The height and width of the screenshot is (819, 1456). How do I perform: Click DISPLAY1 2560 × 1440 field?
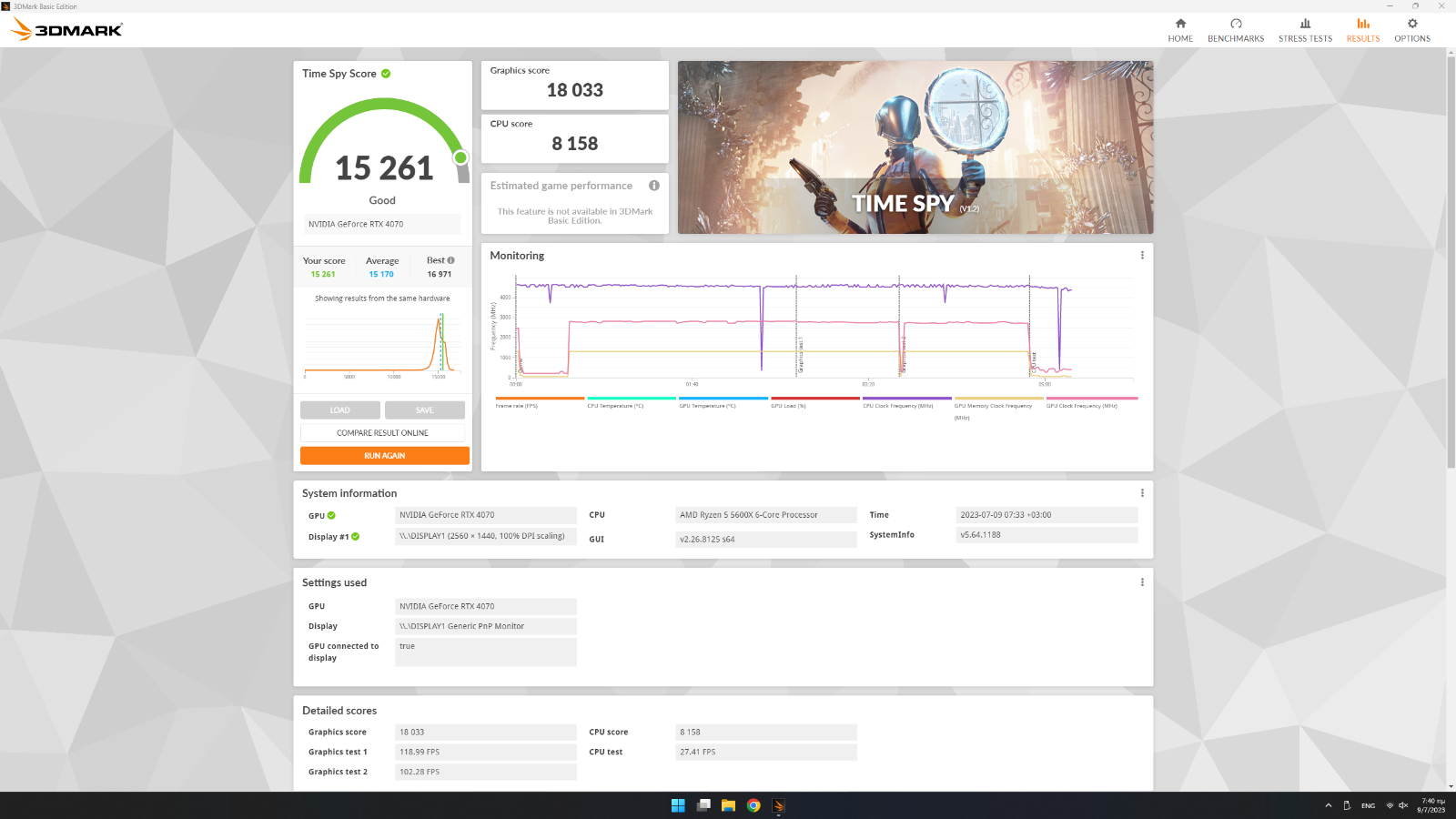coord(486,536)
